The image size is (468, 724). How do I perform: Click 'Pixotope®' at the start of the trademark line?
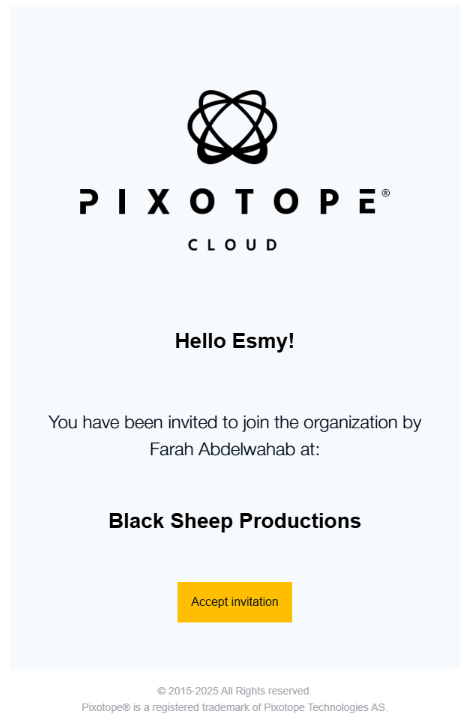pos(106,707)
